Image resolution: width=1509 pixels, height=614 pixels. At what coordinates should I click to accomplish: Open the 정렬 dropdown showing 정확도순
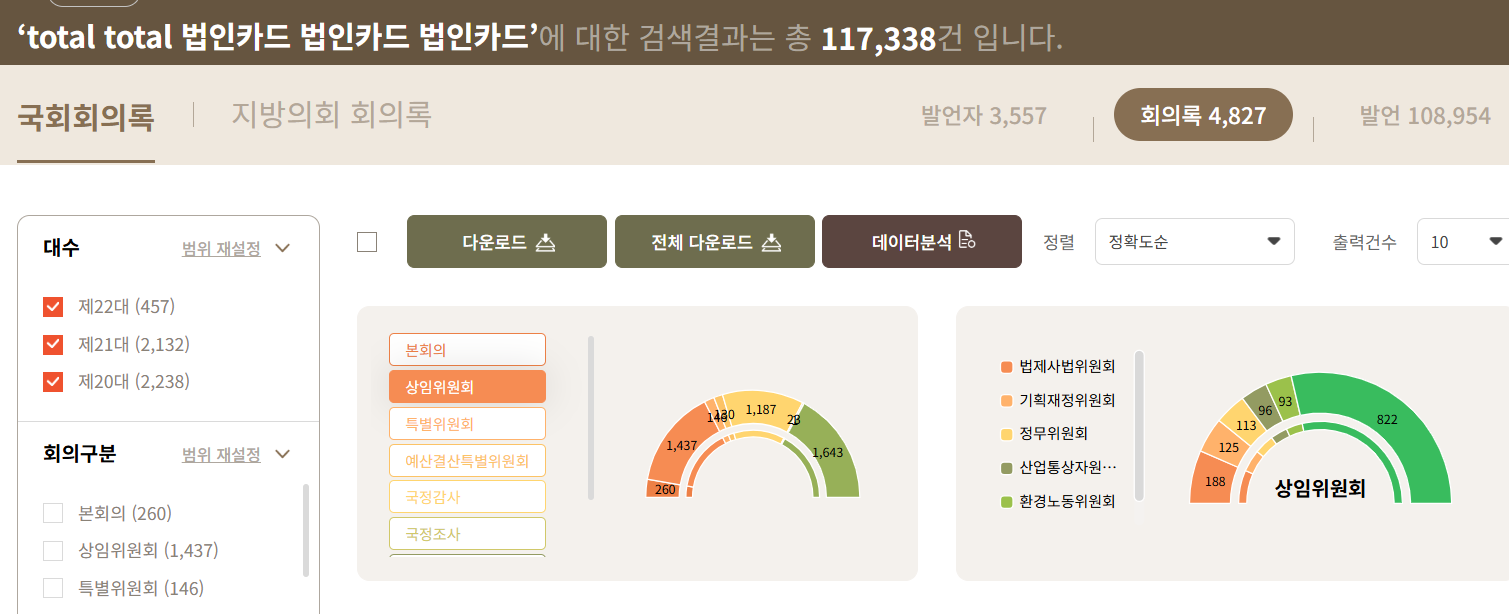coord(1194,241)
